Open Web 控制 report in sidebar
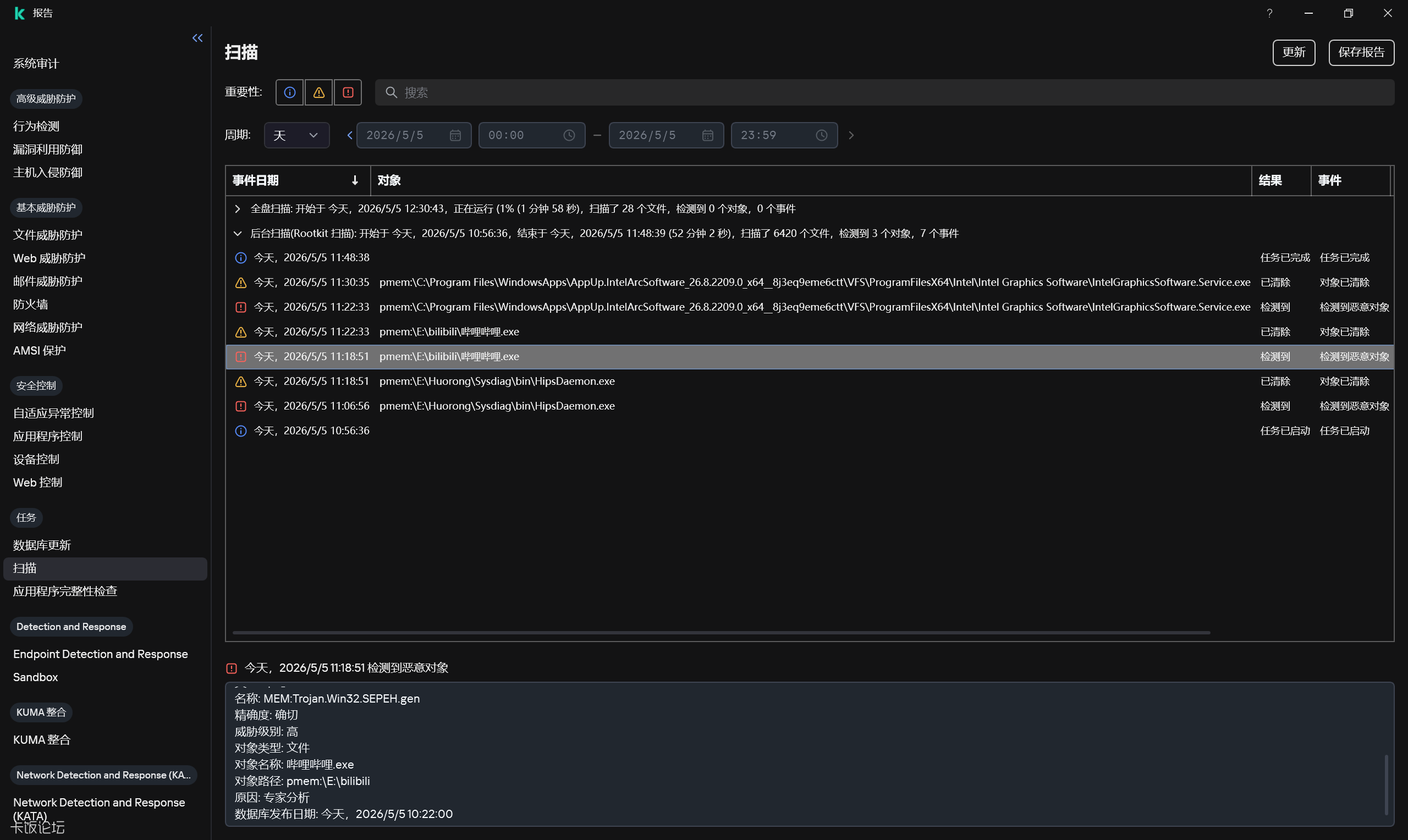The height and width of the screenshot is (840, 1408). (x=38, y=482)
